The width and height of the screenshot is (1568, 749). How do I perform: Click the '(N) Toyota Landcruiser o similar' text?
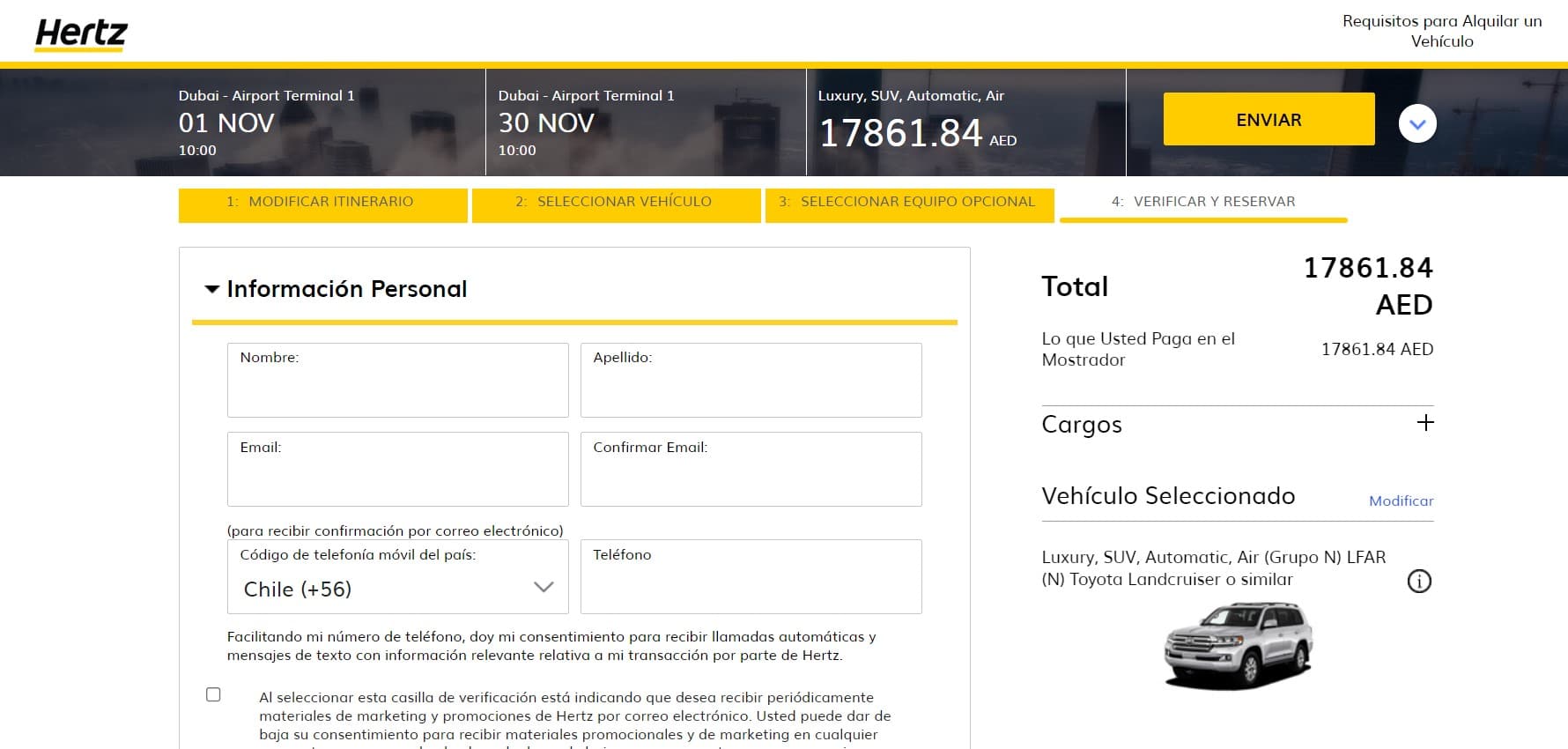tap(1167, 580)
